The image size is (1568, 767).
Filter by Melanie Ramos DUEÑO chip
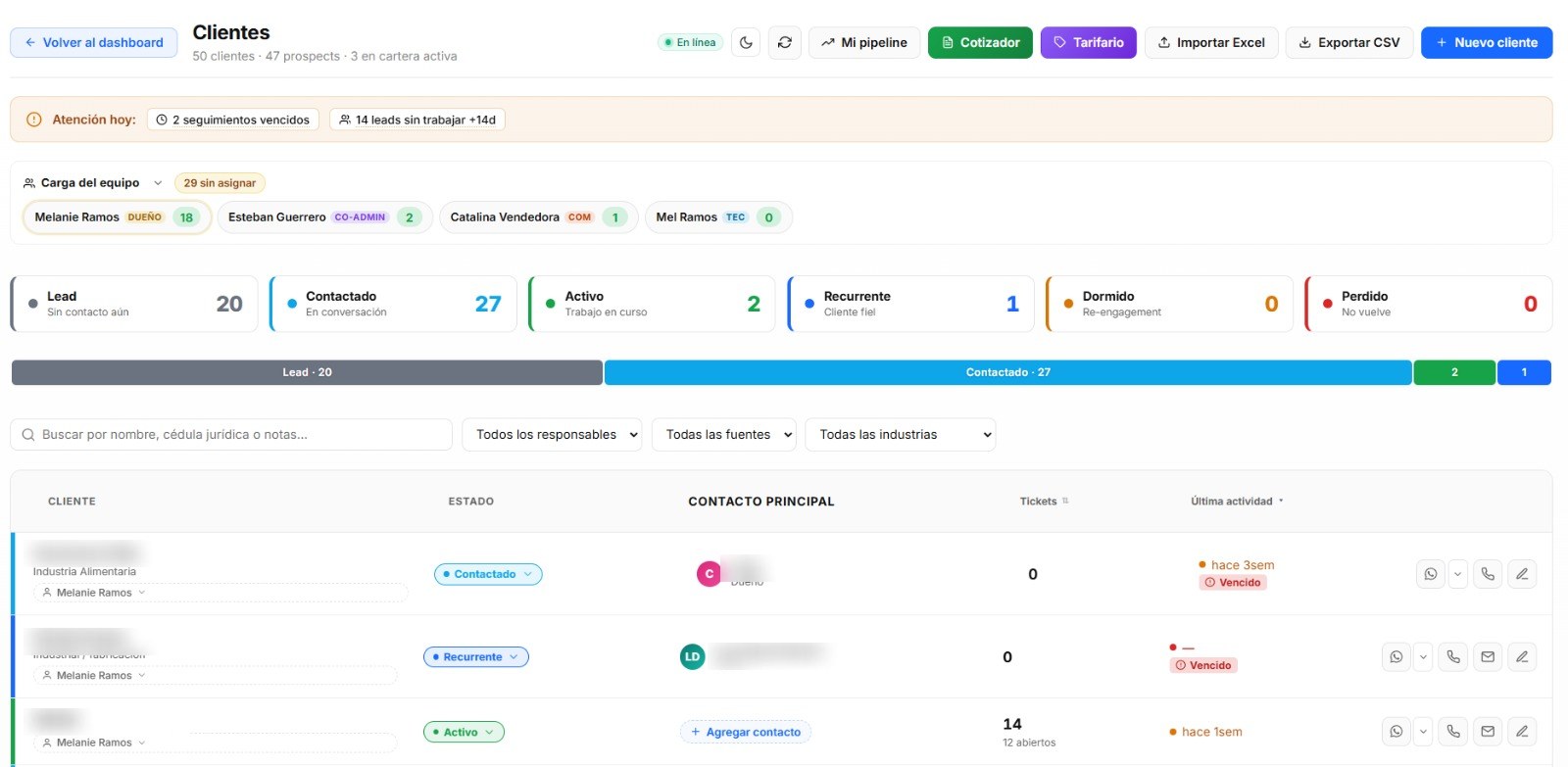coord(117,217)
